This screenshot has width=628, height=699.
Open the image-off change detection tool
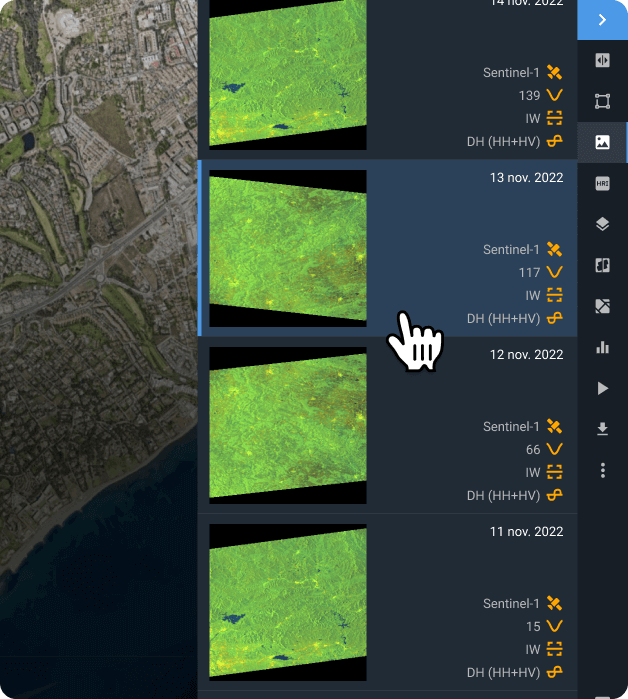602,306
